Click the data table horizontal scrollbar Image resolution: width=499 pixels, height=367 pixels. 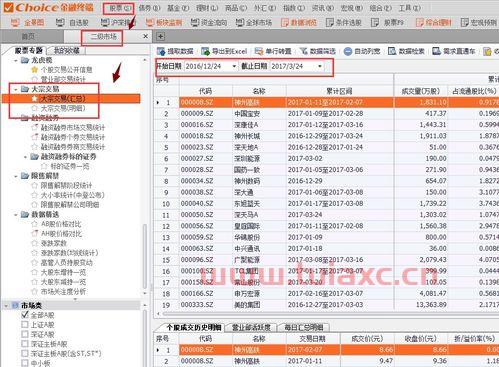[x=327, y=314]
